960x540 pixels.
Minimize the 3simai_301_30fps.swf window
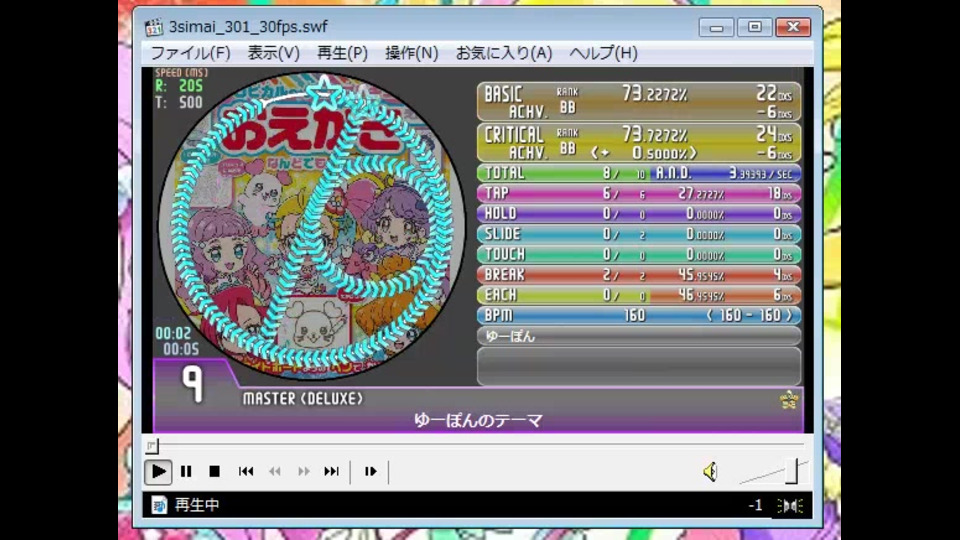pos(716,28)
